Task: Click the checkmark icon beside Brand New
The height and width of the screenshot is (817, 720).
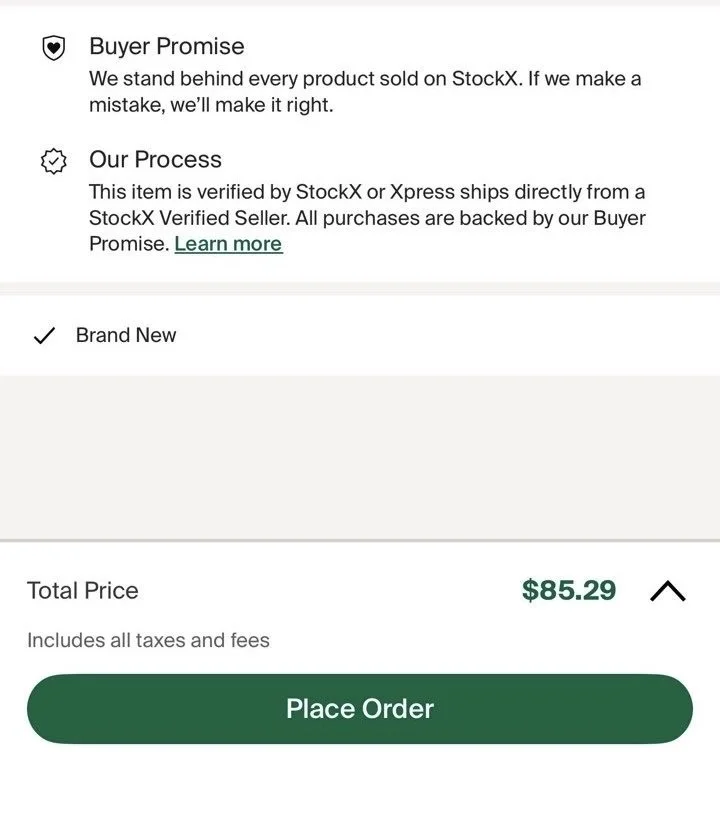Action: [44, 336]
